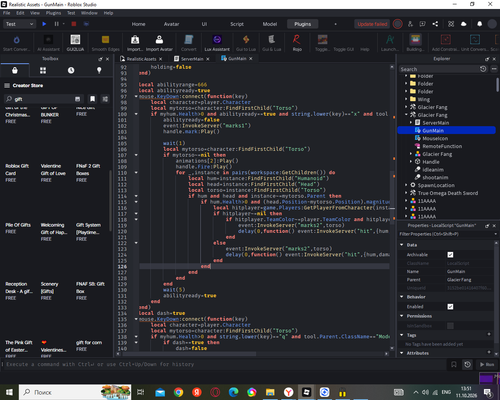Click the Explorer search field
Image resolution: width=500 pixels, height=400 pixels.
tap(439, 69)
